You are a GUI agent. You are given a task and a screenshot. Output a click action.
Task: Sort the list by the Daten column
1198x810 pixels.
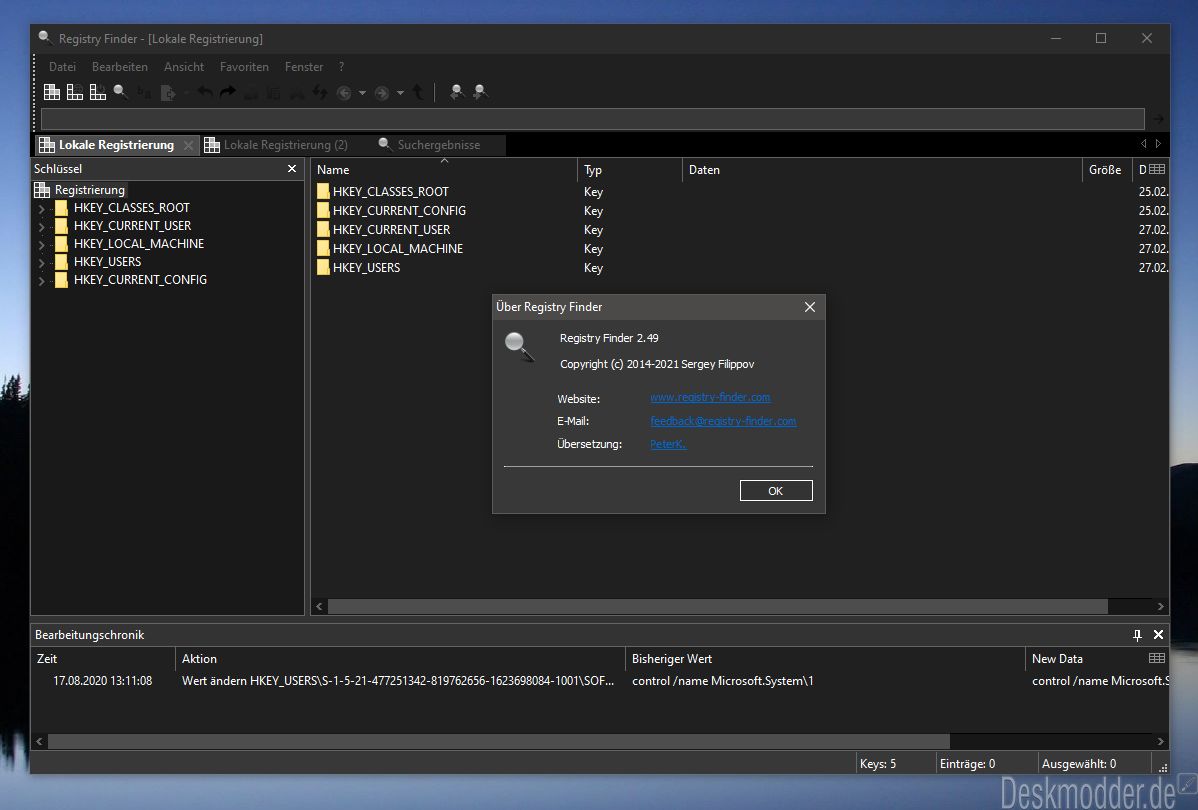(882, 170)
